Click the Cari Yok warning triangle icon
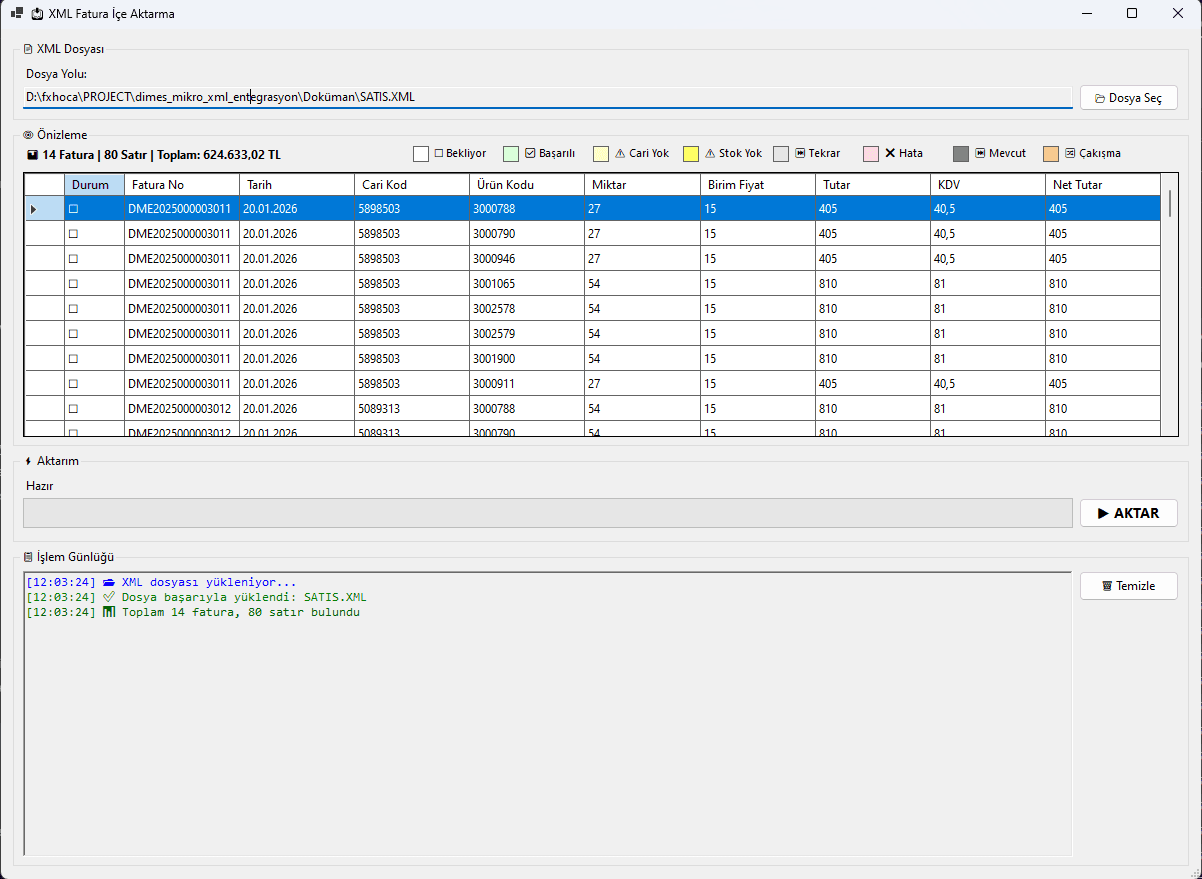This screenshot has width=1202, height=879. (x=620, y=154)
